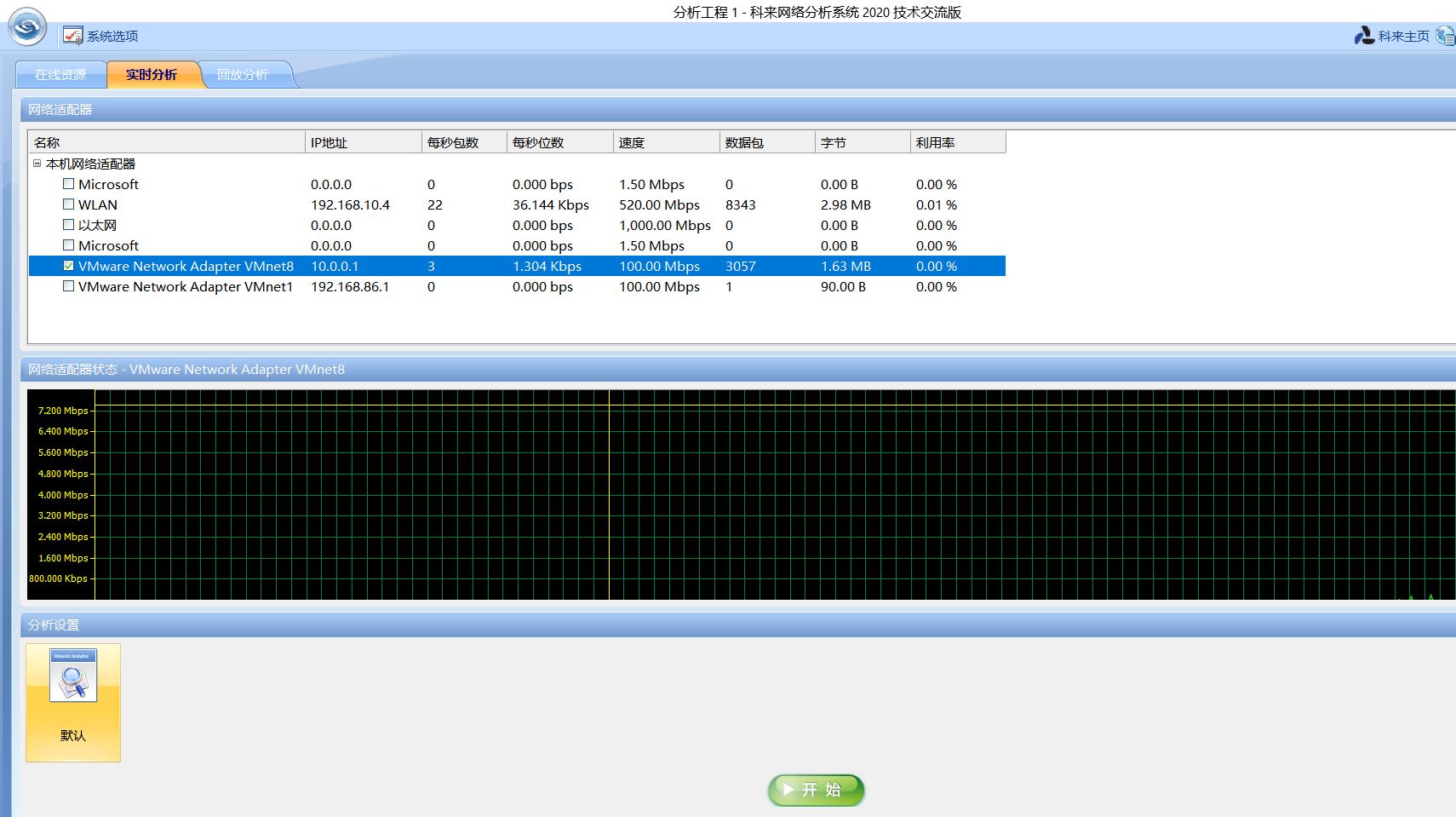This screenshot has height=817, width=1456.
Task: Switch to the 在线资源 tab
Action: pyautogui.click(x=60, y=75)
